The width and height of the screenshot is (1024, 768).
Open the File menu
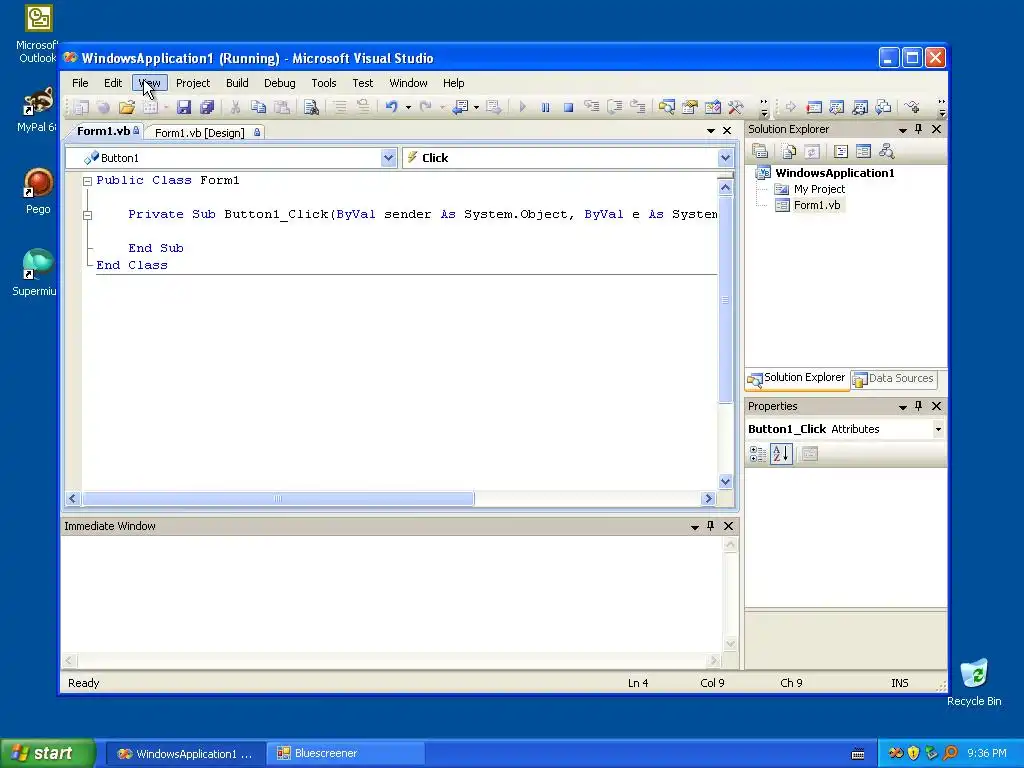point(80,83)
